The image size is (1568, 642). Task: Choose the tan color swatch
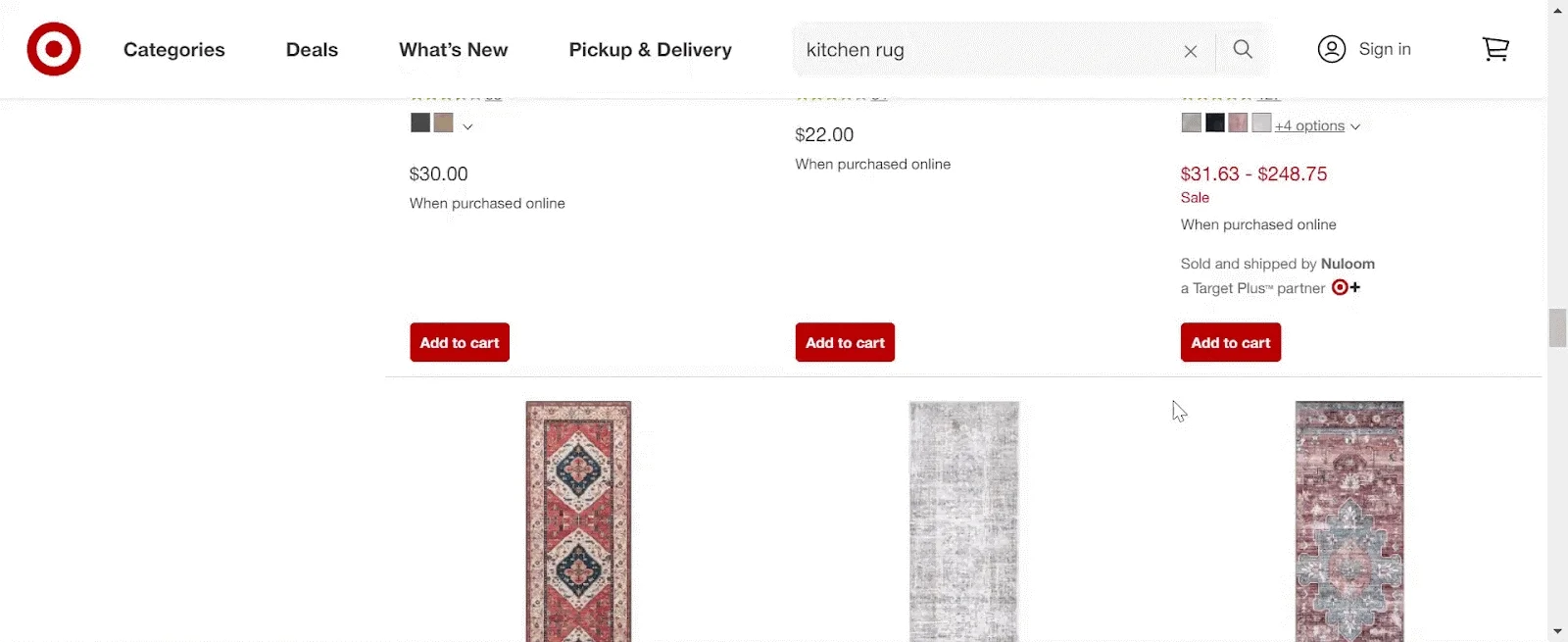pos(444,123)
